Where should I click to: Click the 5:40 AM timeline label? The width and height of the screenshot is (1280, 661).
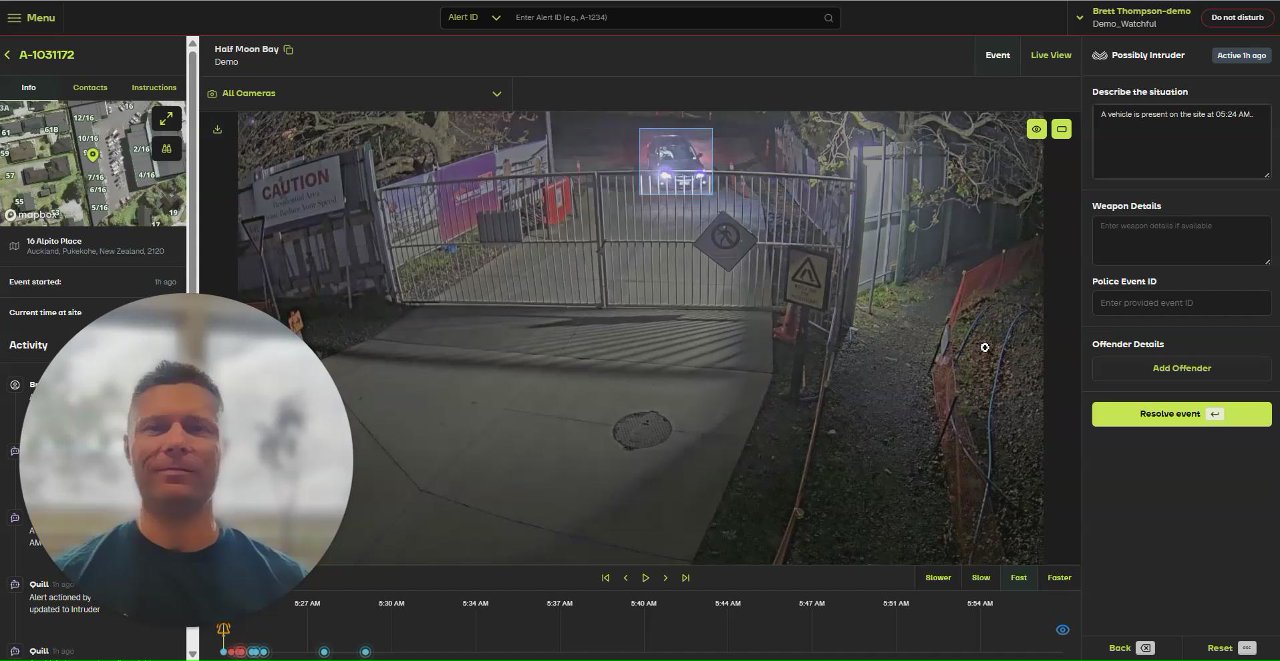[x=644, y=604]
